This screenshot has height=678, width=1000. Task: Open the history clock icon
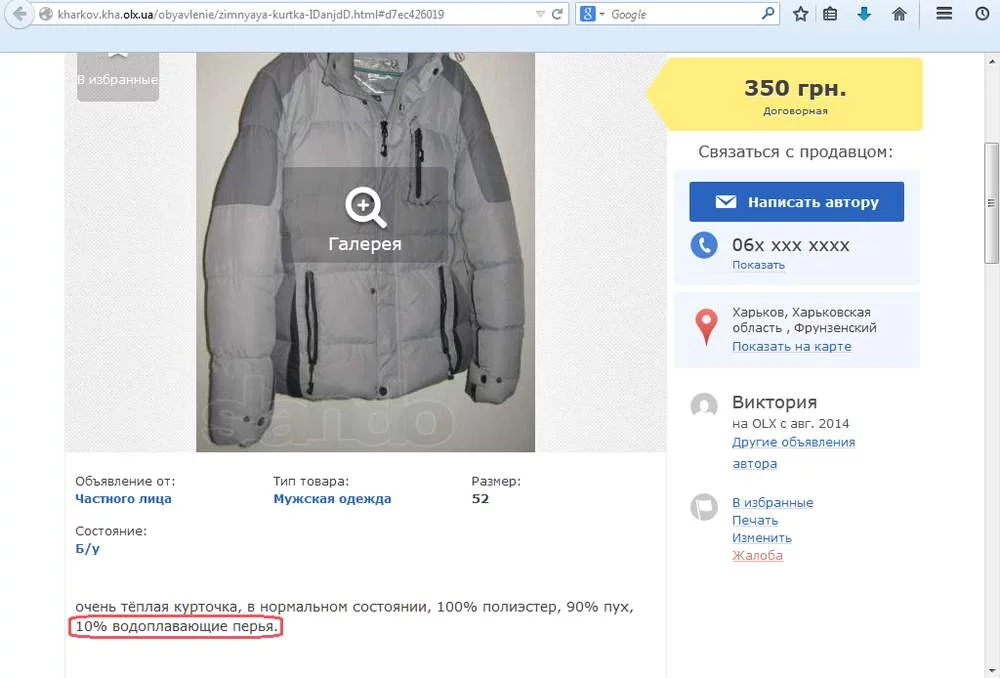coord(982,15)
